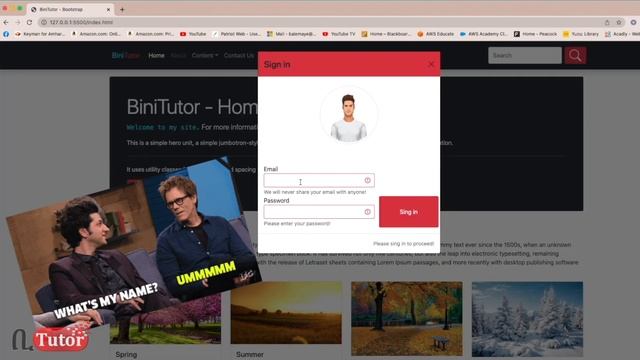640x360 pixels.
Task: Open the Mail bookmark
Action: tap(291, 34)
